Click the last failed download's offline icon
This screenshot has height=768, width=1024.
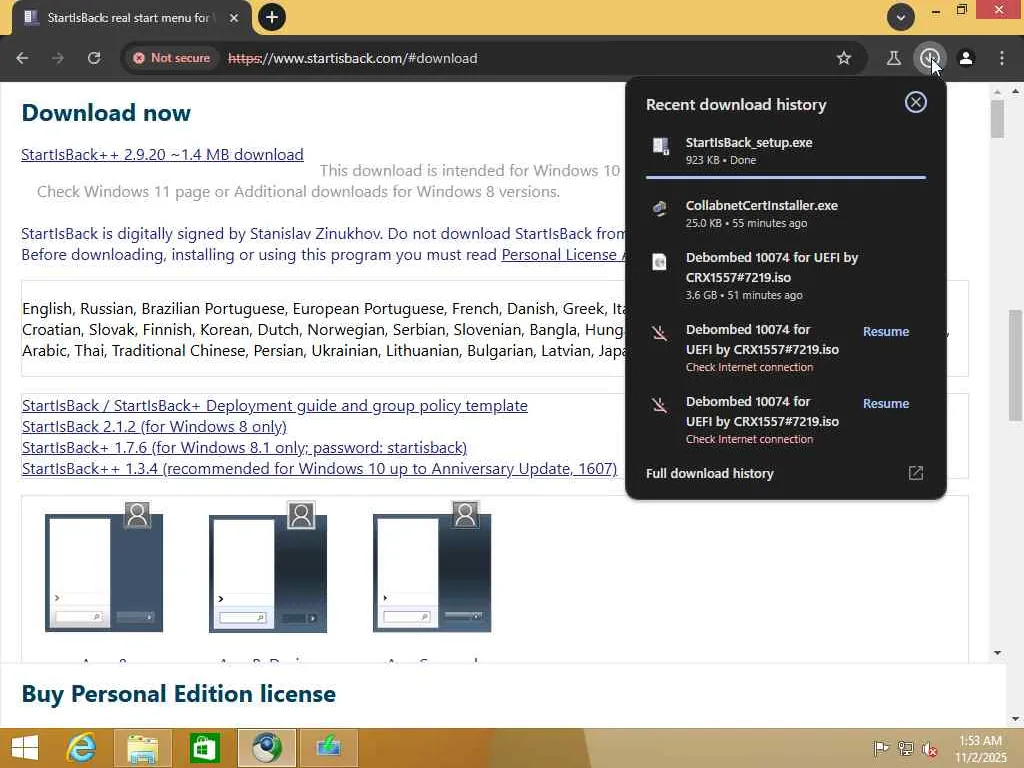[x=660, y=405]
